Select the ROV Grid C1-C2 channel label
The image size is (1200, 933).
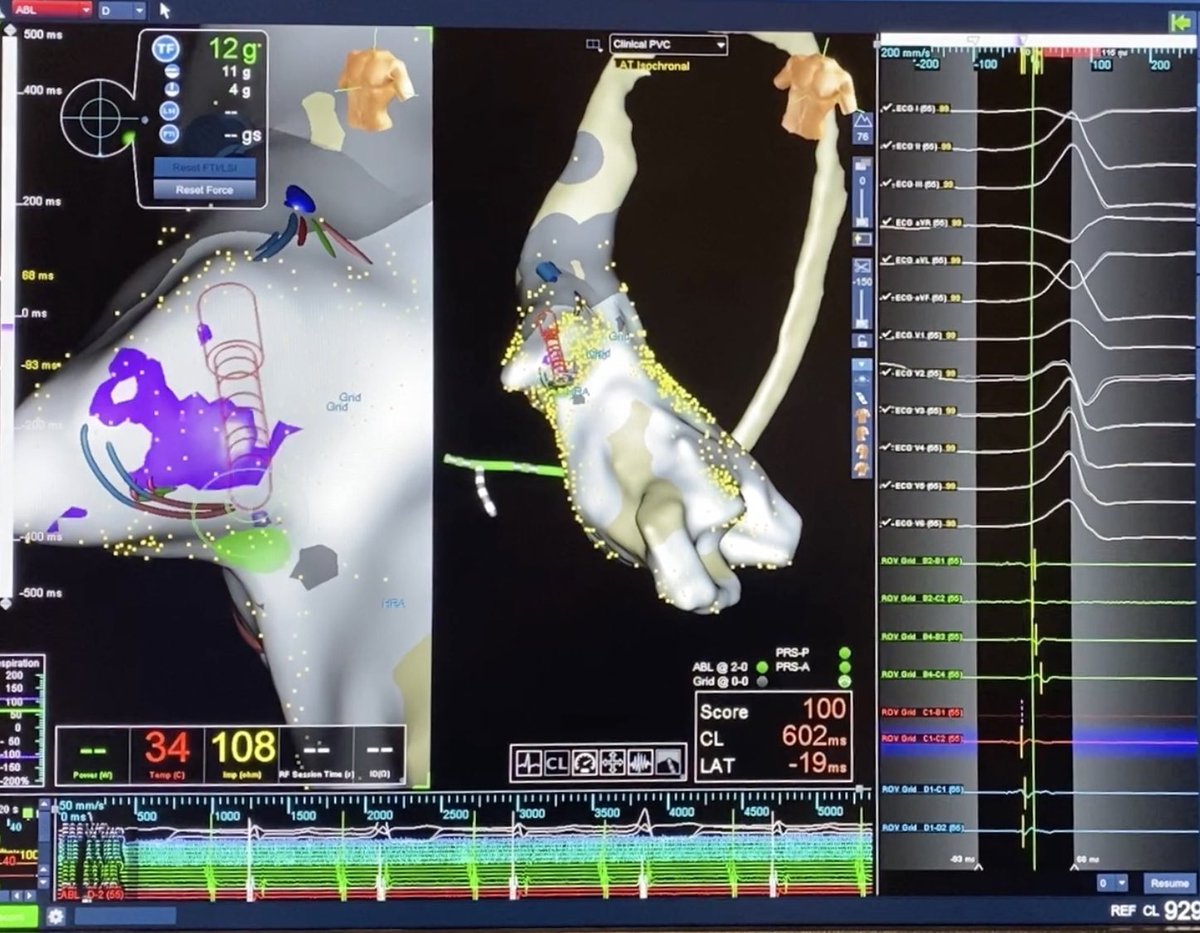click(920, 738)
